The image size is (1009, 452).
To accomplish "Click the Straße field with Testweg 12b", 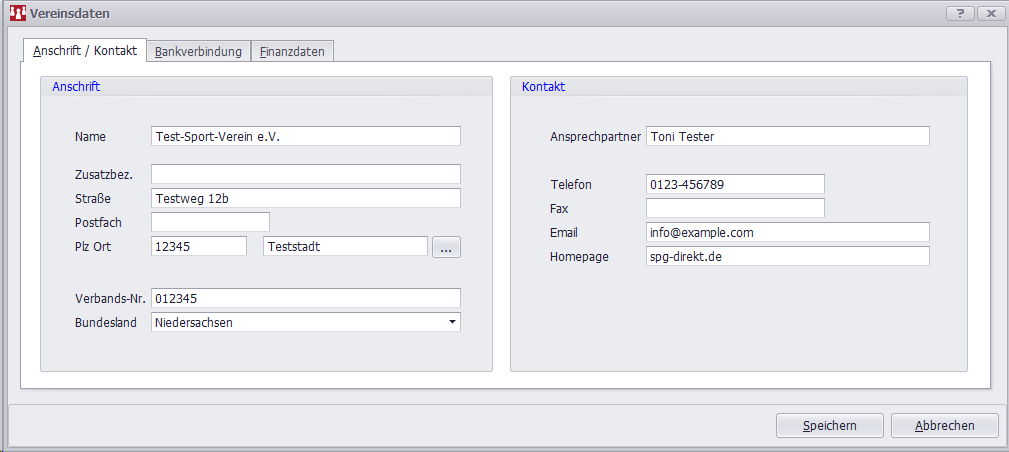I will click(305, 198).
